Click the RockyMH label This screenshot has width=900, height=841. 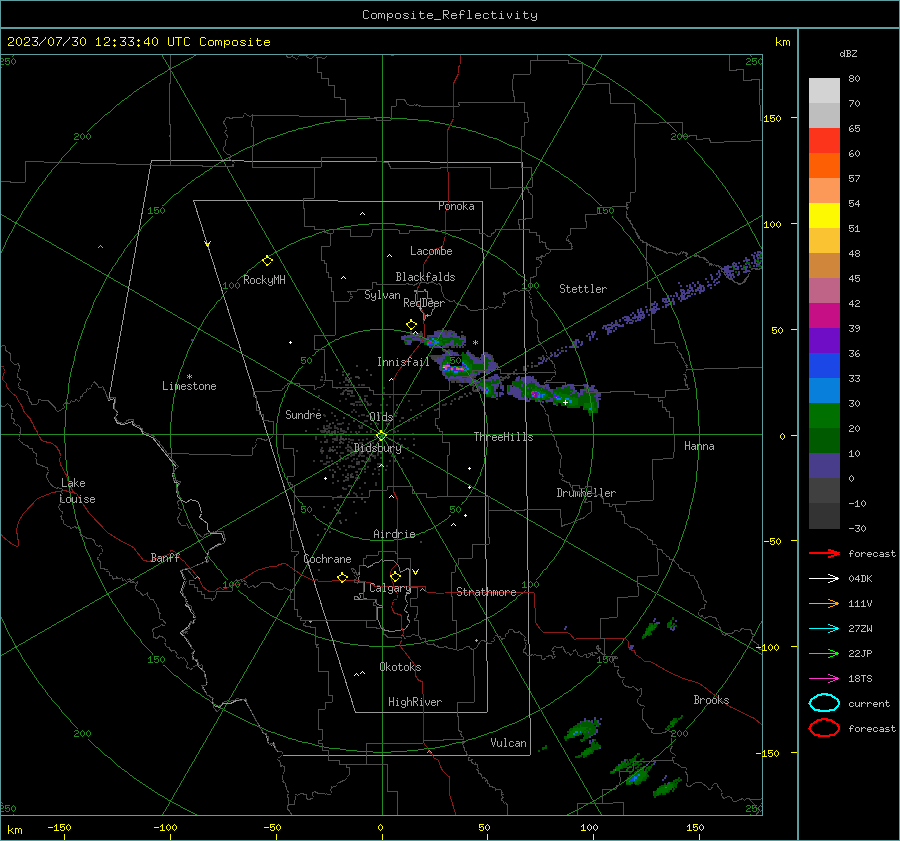(x=264, y=280)
